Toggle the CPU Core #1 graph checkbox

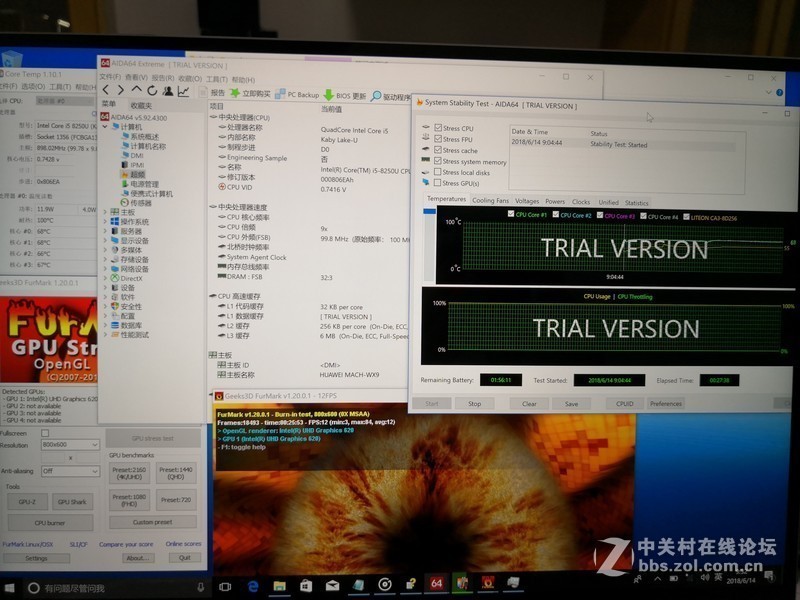pyautogui.click(x=511, y=214)
